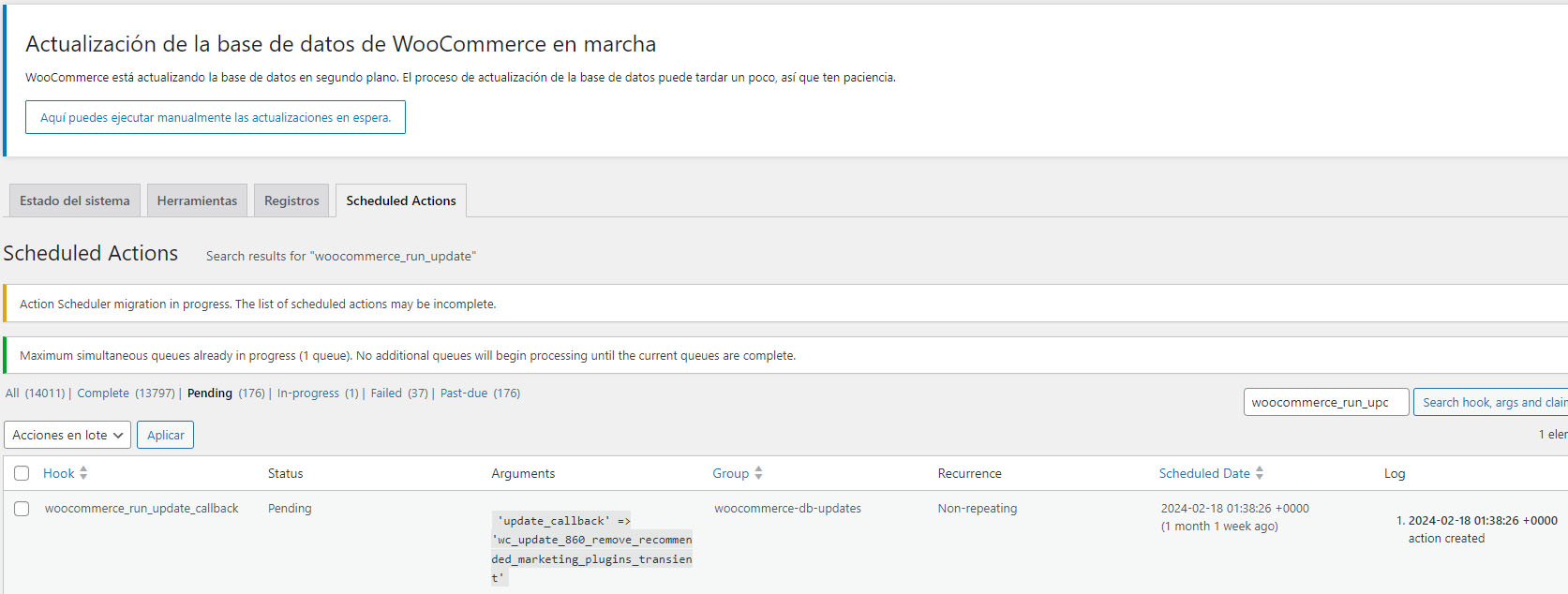Click the woocommerce-db-updates group cell
1568x594 pixels.
pyautogui.click(x=787, y=508)
